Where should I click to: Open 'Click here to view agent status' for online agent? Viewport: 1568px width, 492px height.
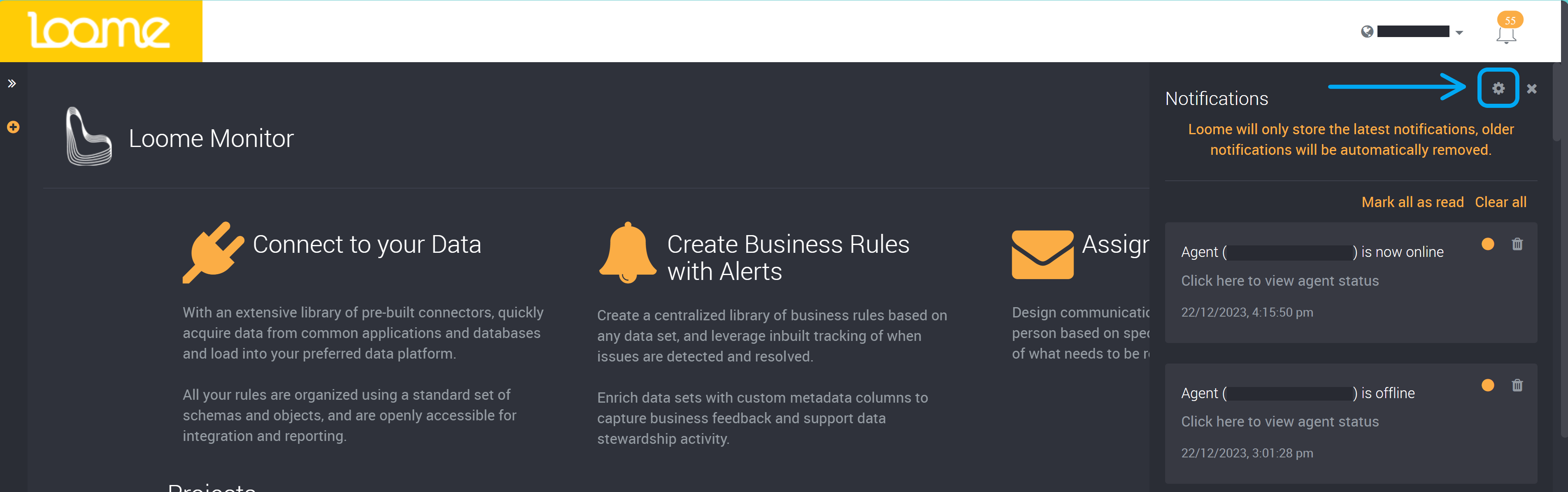point(1280,281)
